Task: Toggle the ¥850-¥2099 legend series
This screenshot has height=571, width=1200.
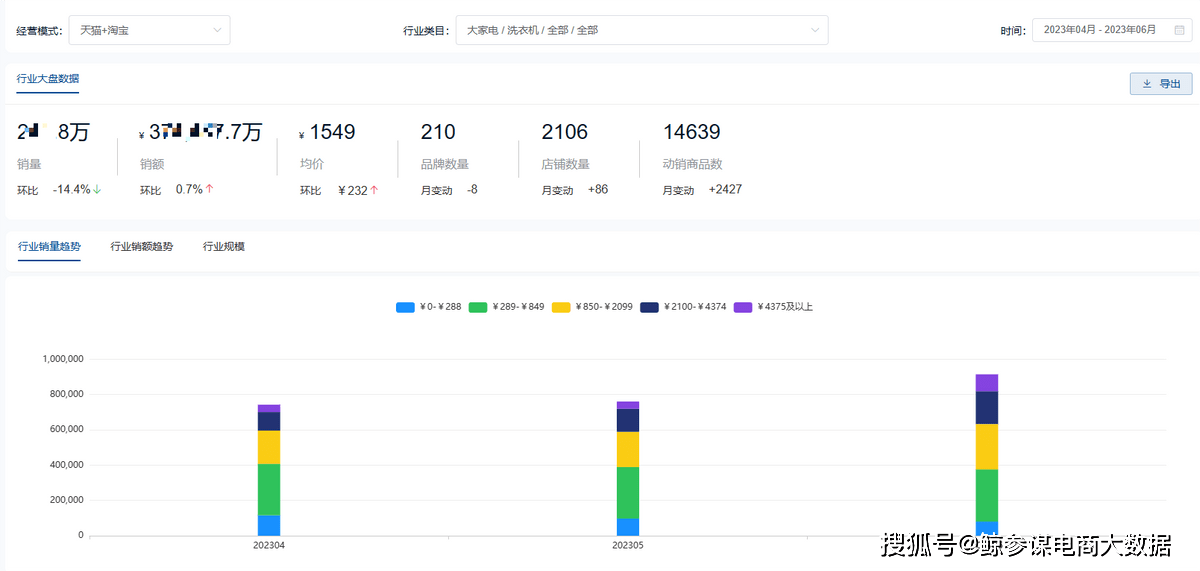Action: click(x=594, y=307)
